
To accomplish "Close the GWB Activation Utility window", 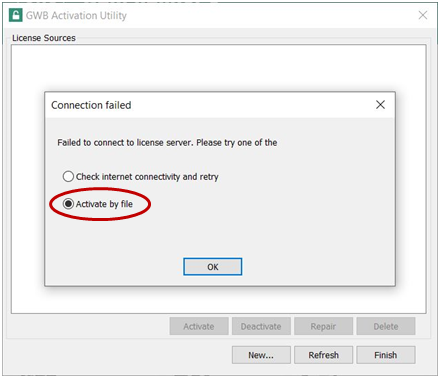I will [423, 15].
